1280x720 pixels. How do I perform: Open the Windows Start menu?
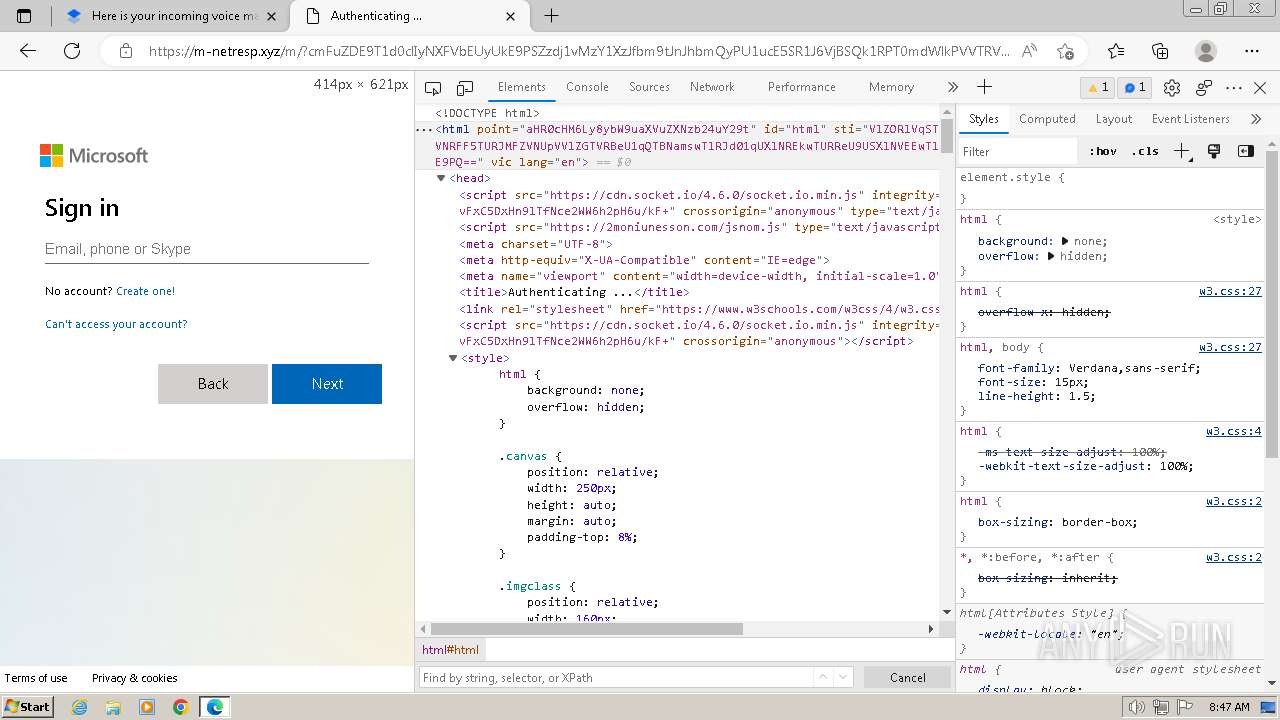[27, 707]
